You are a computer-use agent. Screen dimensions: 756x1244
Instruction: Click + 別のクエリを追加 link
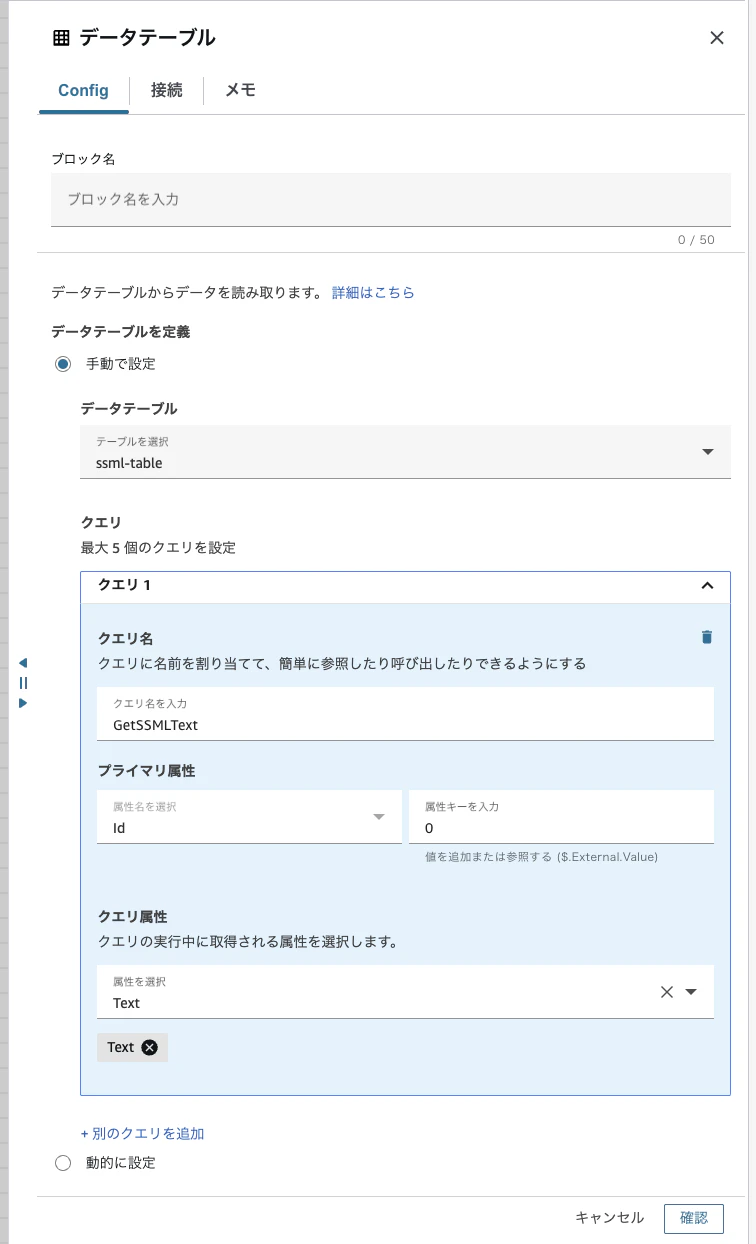click(142, 1133)
